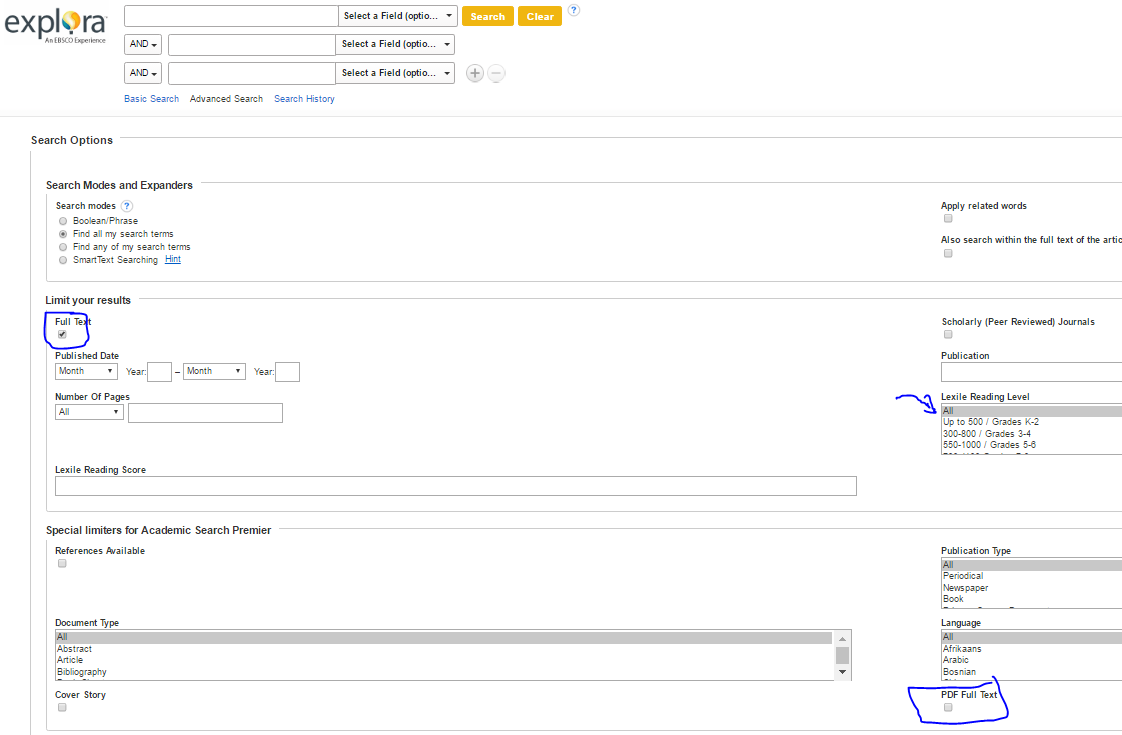Image resolution: width=1122 pixels, height=735 pixels.
Task: Select All in Publication Type list
Action: (1032, 565)
